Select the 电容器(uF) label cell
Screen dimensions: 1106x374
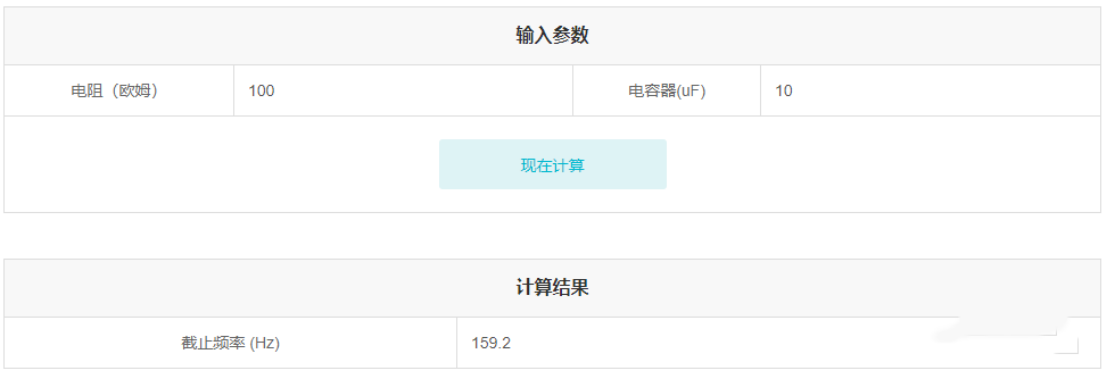(667, 90)
